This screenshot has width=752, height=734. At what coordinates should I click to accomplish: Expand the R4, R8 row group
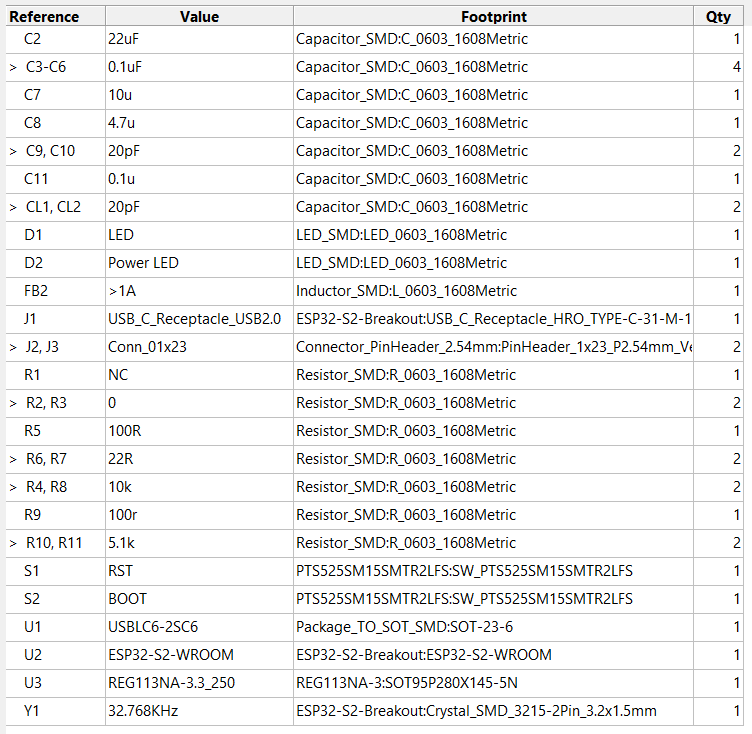coord(13,487)
